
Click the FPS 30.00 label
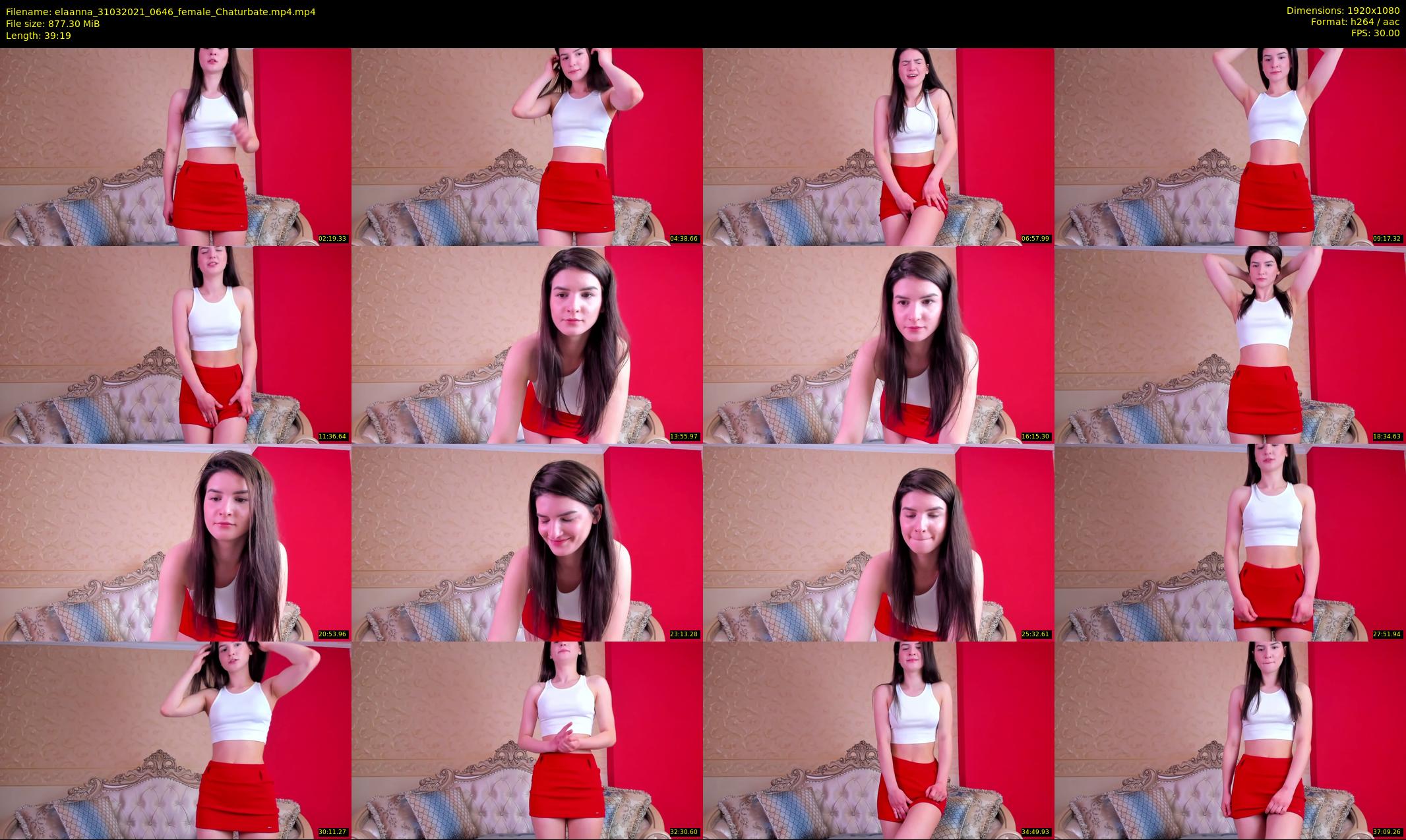[1375, 33]
